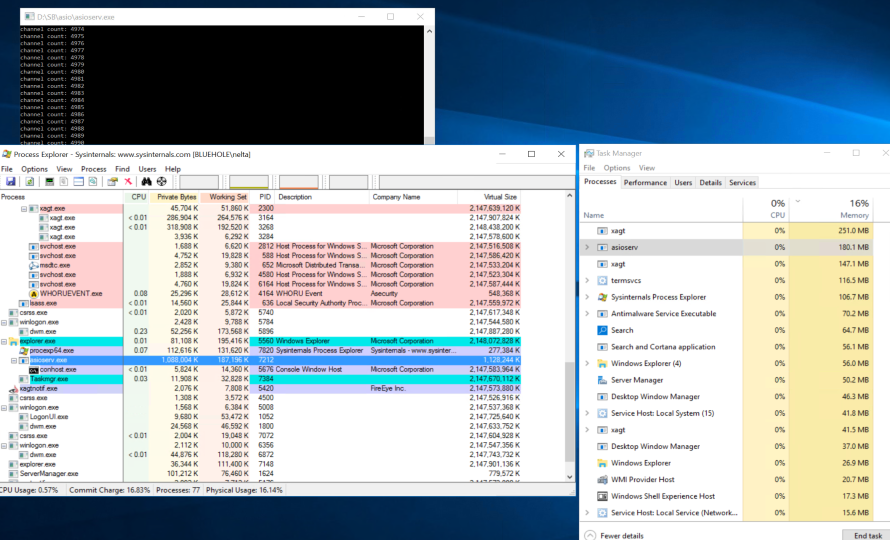Collapse the xagt.exe process tree node

(24, 209)
